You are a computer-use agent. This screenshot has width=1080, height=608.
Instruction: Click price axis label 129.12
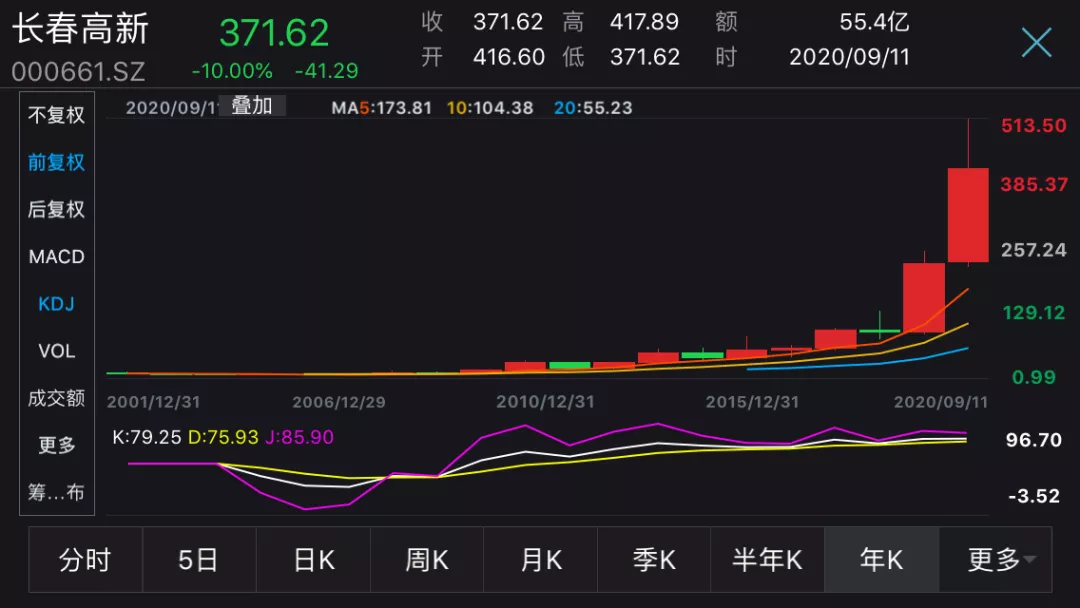click(1033, 313)
